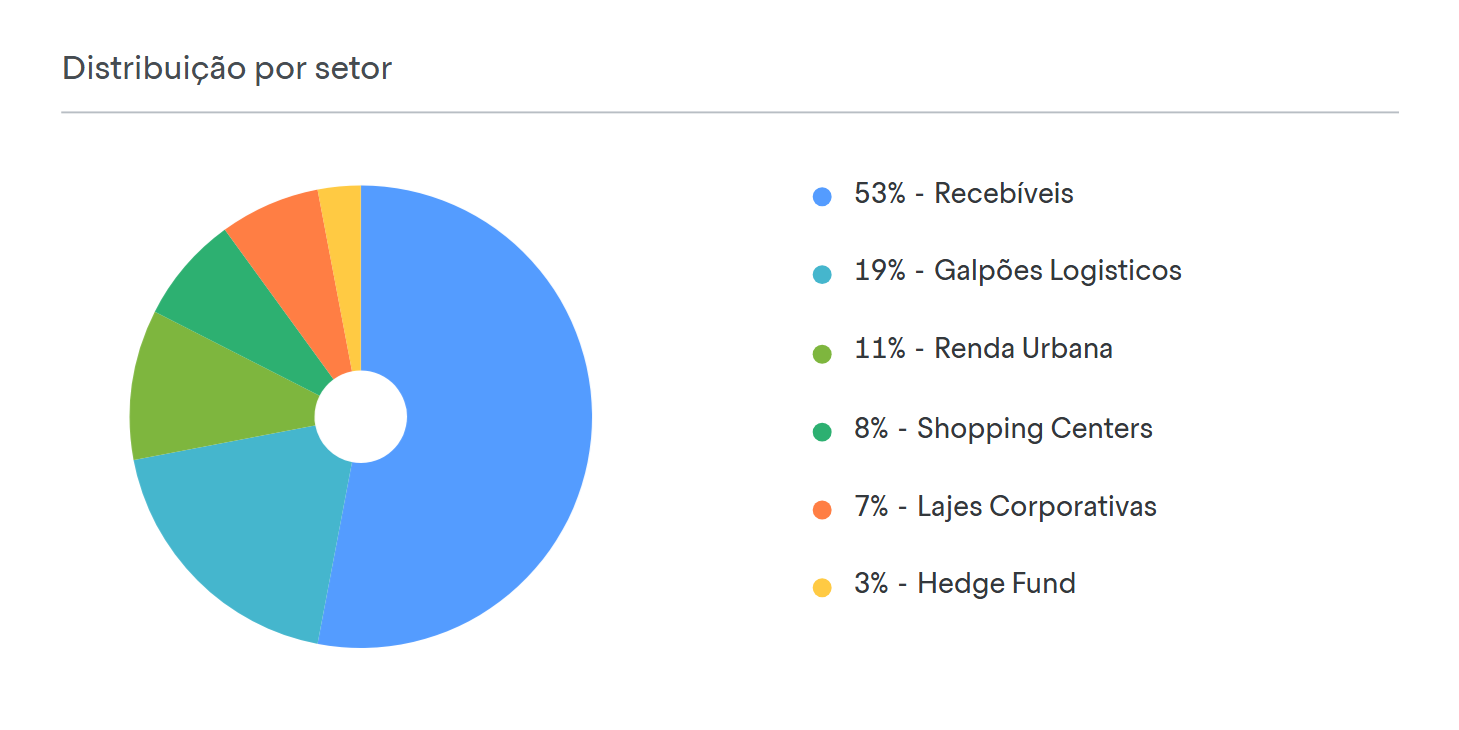Select the "53% - Recebíveis" legend label

[963, 194]
